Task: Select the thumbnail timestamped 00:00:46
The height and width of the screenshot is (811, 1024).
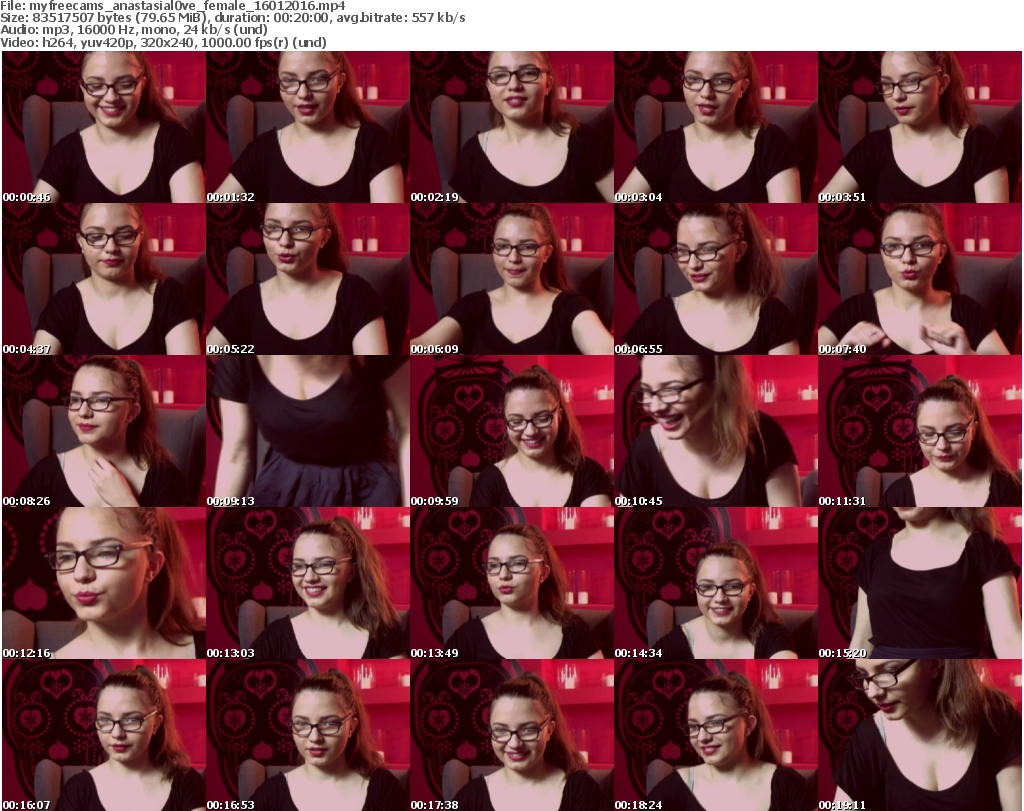Action: pyautogui.click(x=104, y=127)
